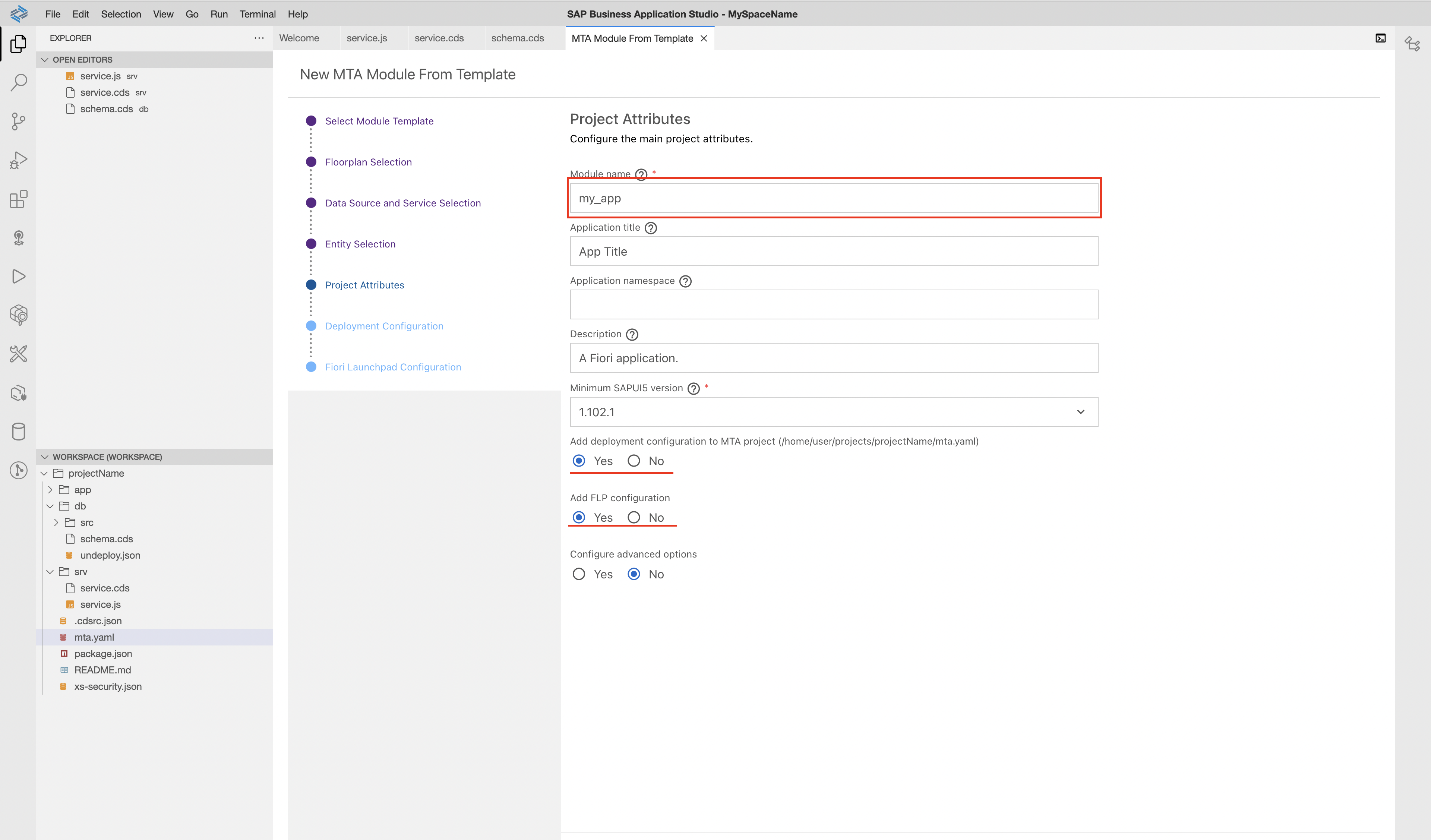
Task: Select No for add deployment configuration
Action: click(634, 461)
